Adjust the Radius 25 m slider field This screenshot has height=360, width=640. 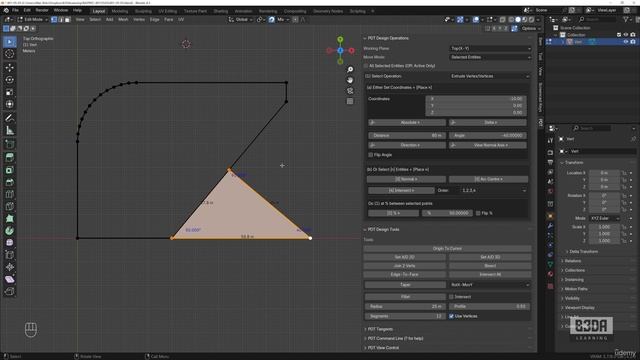[405, 307]
